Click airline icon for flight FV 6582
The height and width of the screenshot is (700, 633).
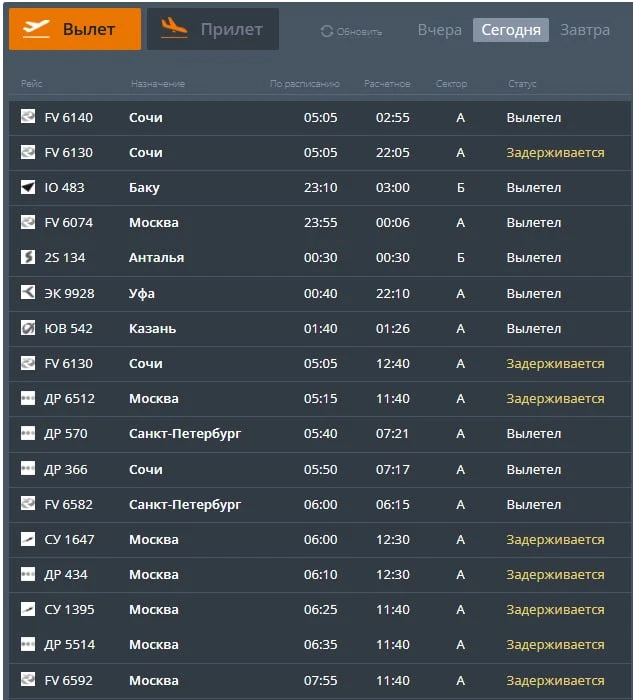coord(28,504)
